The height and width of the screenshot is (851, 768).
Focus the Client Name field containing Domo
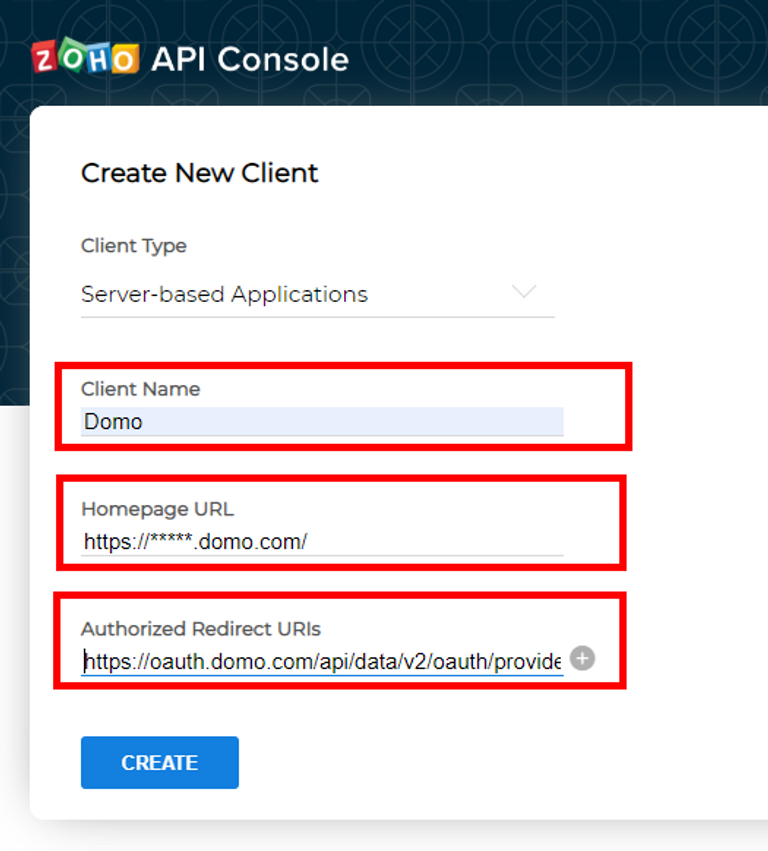[322, 422]
